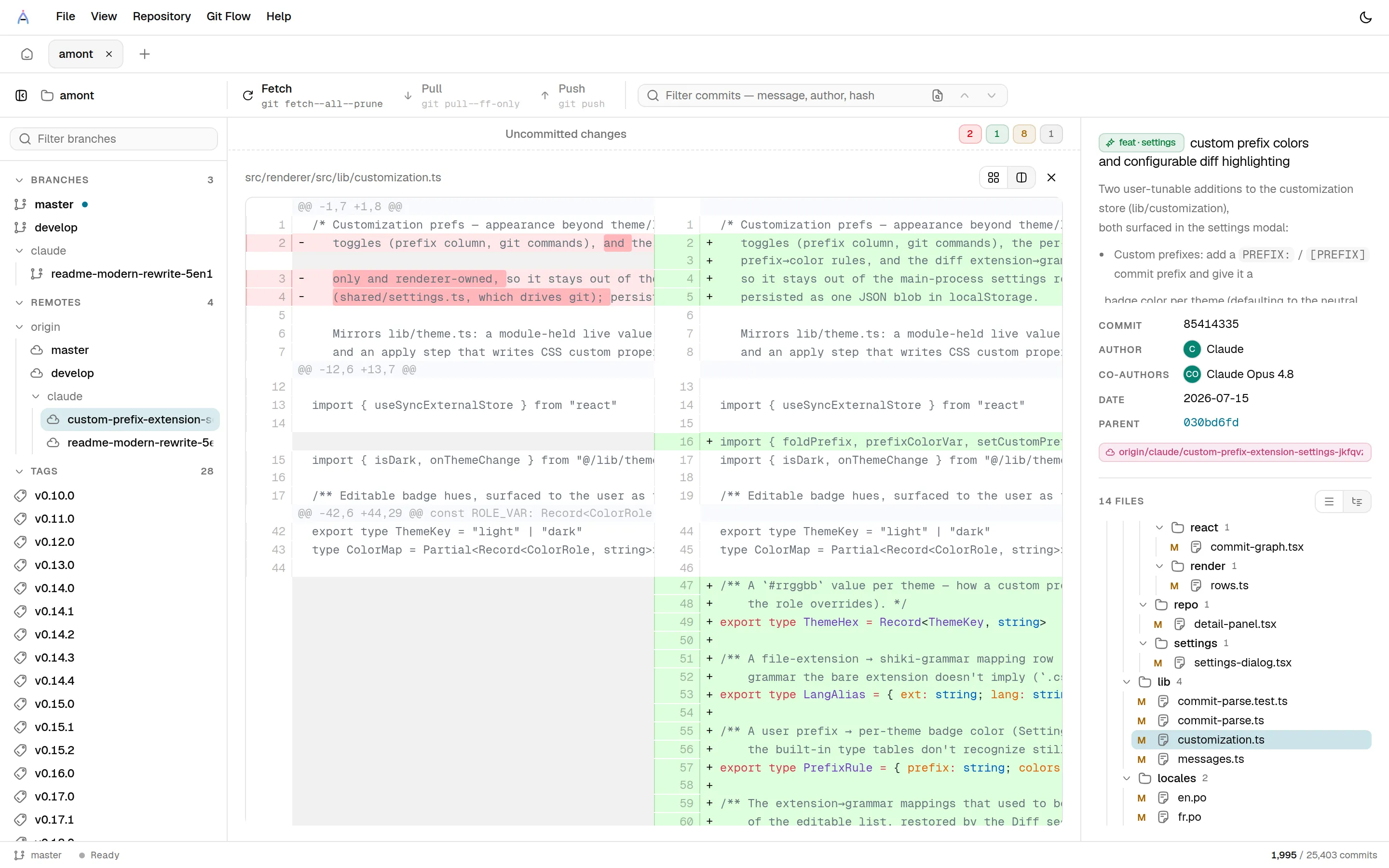This screenshot has width=1389, height=868.
Task: Collapse the react folder in files
Action: tap(1159, 528)
